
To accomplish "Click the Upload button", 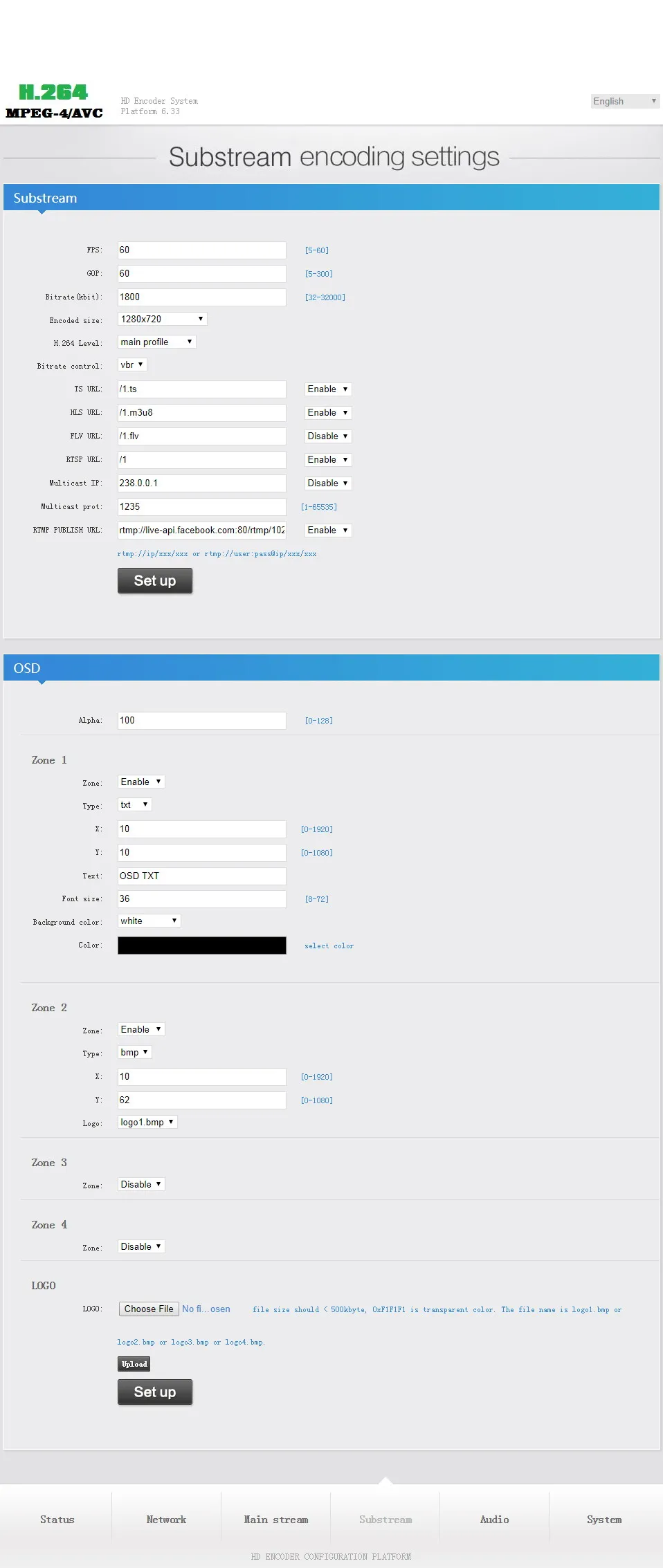I will coord(134,1364).
